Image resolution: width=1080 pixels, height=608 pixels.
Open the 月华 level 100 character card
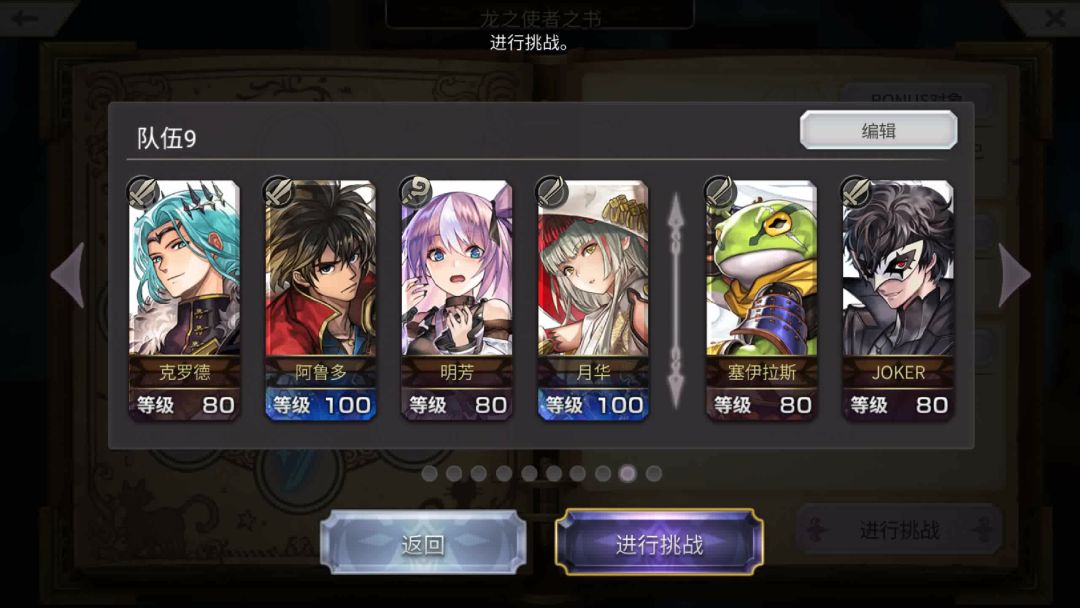593,300
